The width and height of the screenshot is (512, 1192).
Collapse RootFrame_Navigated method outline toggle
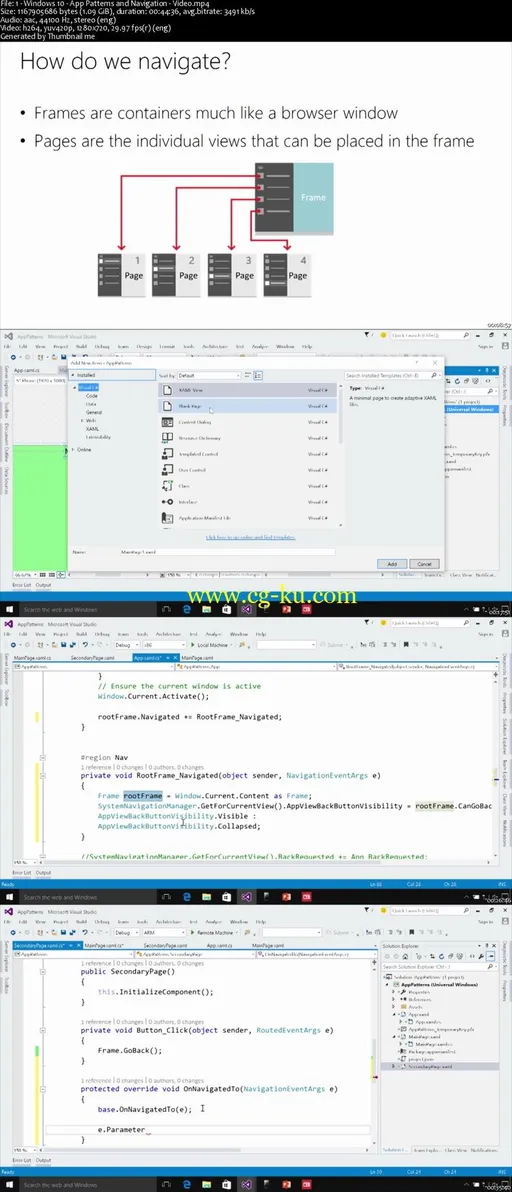(x=44, y=777)
